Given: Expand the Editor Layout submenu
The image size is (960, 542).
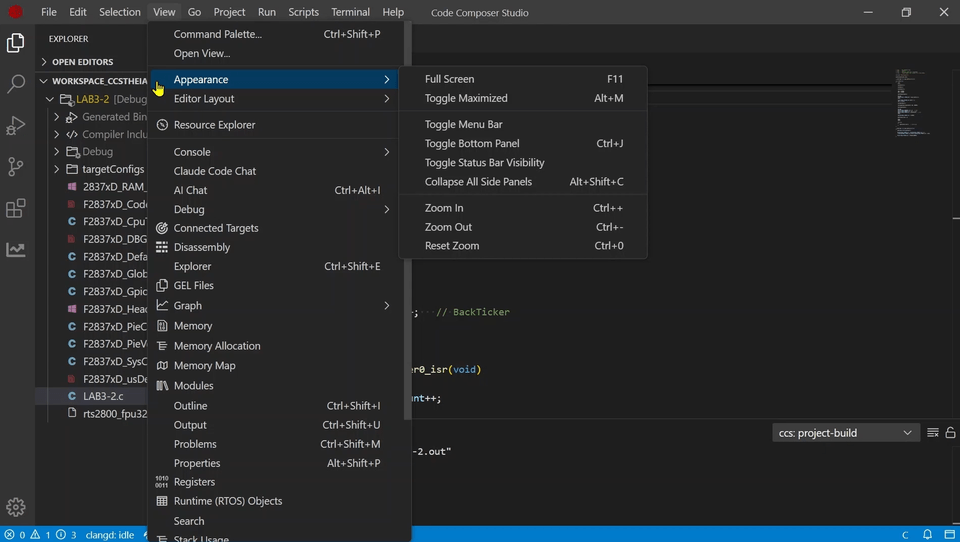Looking at the screenshot, I should 275,99.
